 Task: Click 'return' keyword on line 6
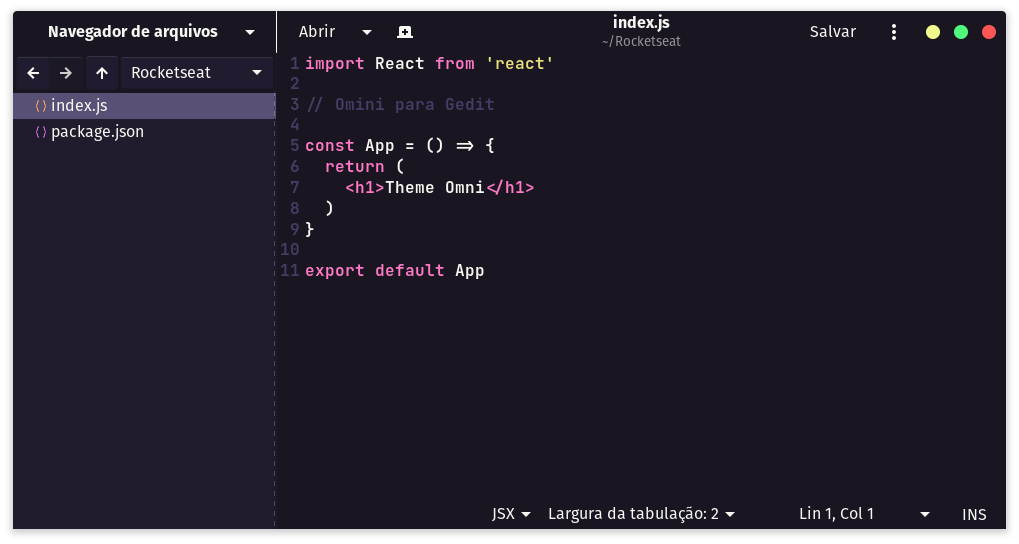[354, 167]
